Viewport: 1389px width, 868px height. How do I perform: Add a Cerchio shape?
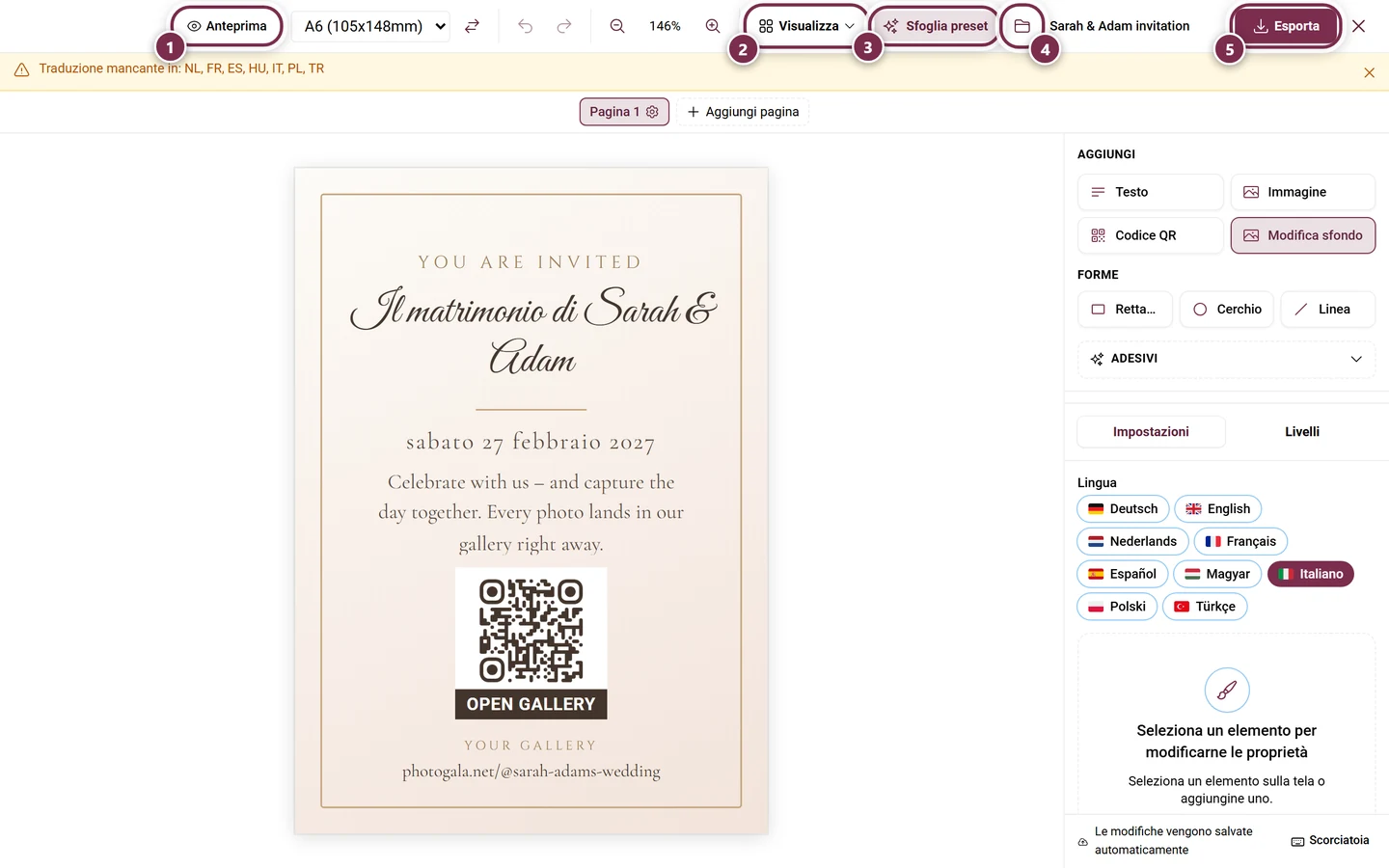1226,310
